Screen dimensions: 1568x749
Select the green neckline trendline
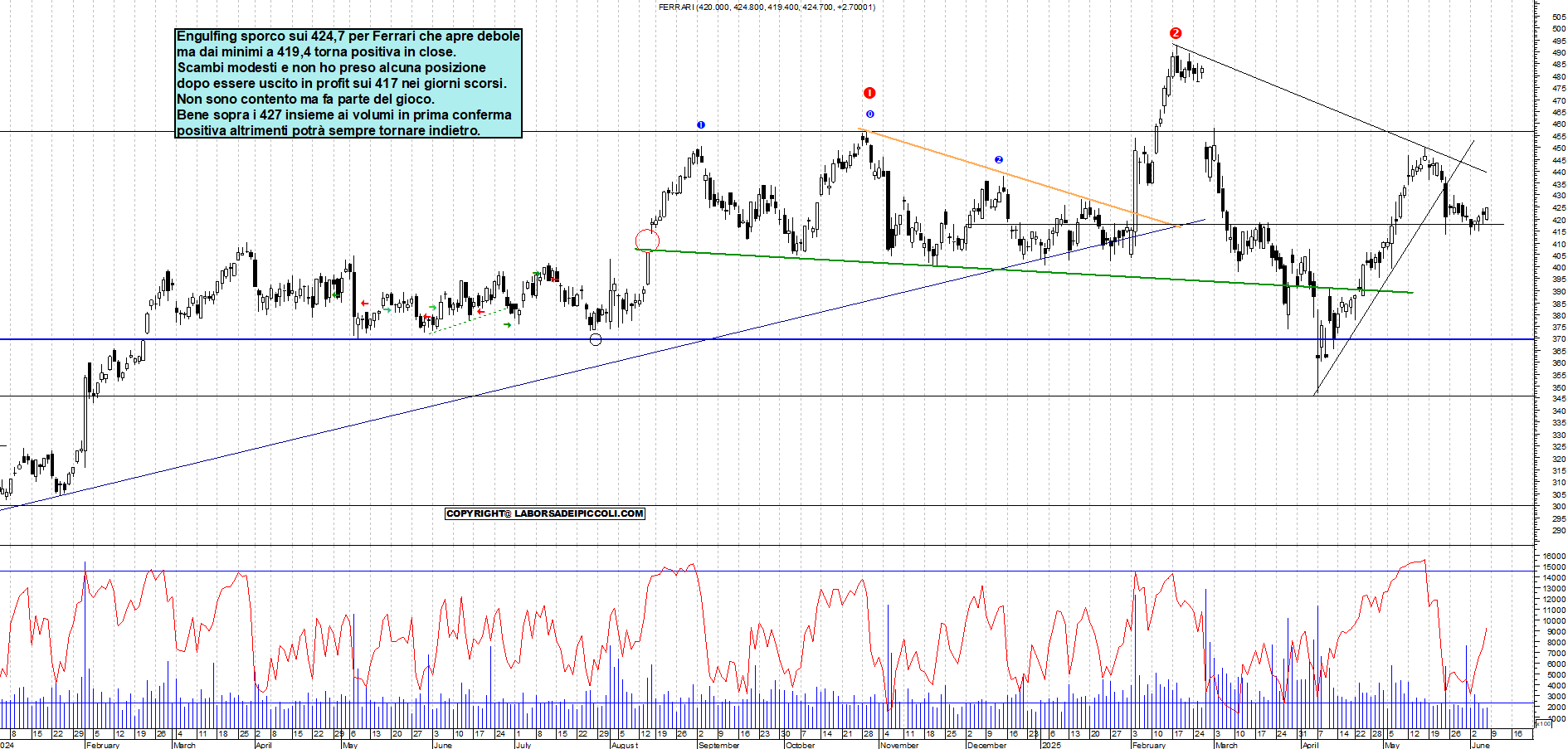click(x=1024, y=270)
